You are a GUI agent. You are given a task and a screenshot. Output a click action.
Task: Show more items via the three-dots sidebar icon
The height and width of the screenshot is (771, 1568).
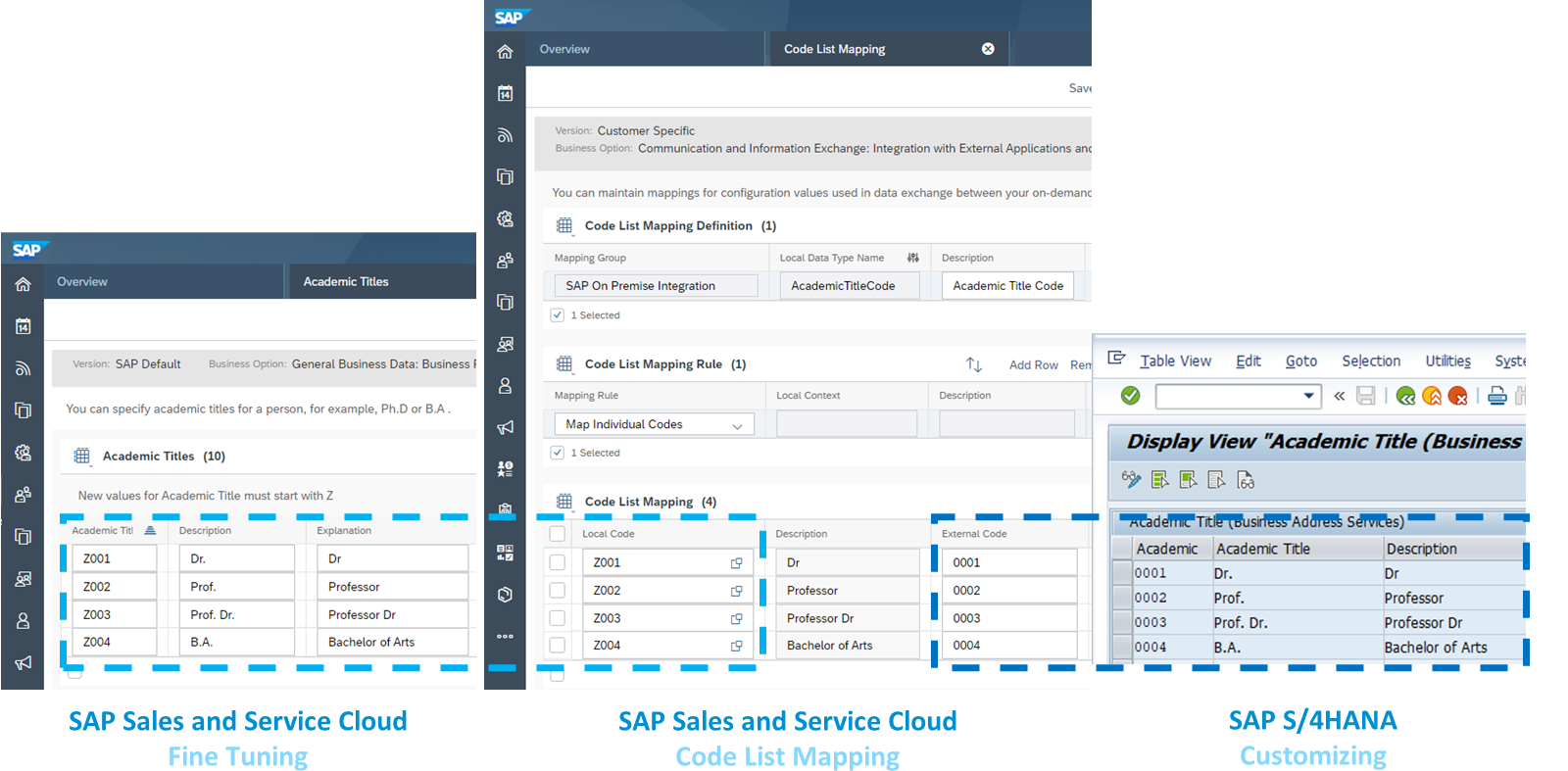pos(505,636)
